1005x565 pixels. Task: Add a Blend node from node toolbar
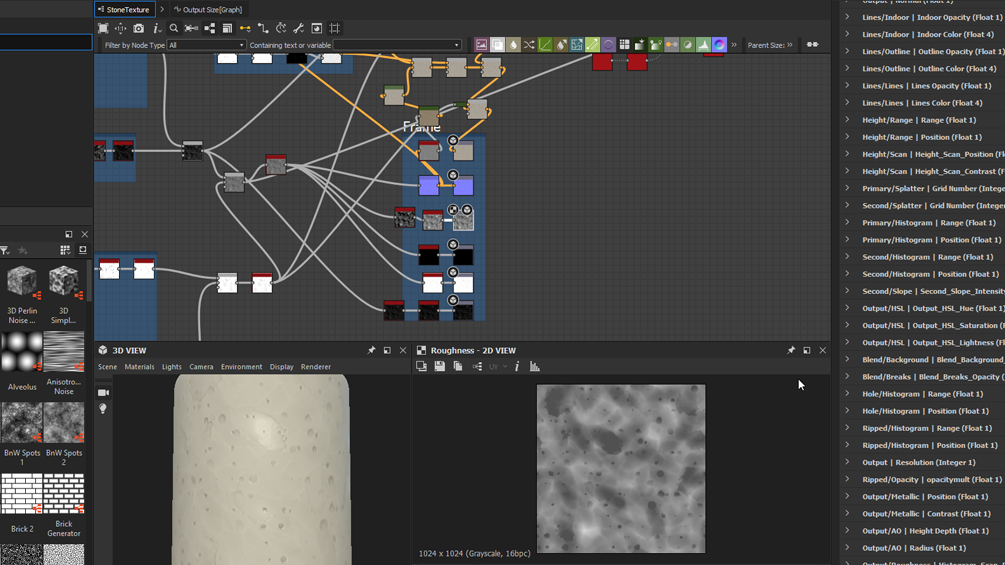497,44
